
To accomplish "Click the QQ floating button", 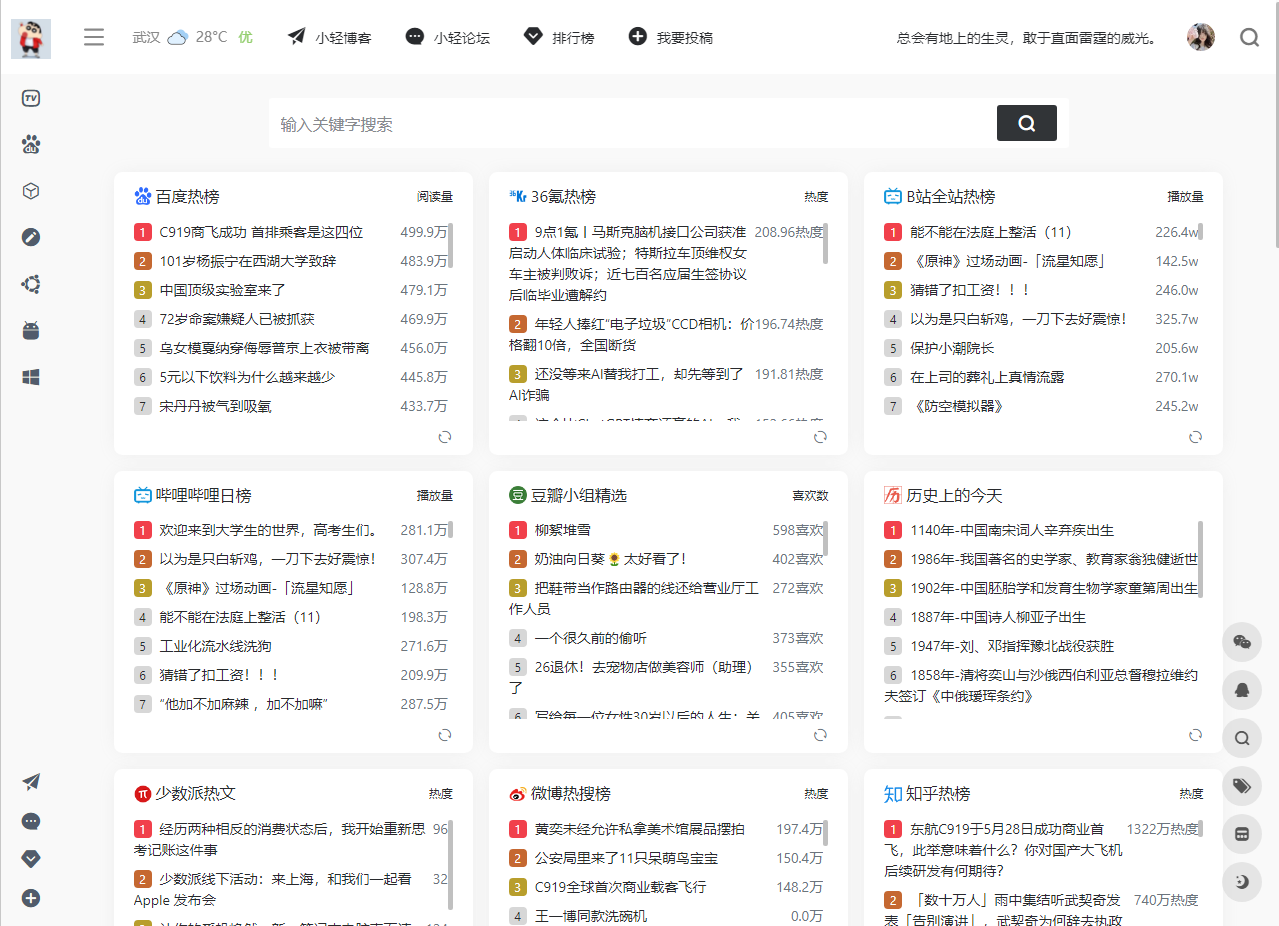I will click(1242, 690).
